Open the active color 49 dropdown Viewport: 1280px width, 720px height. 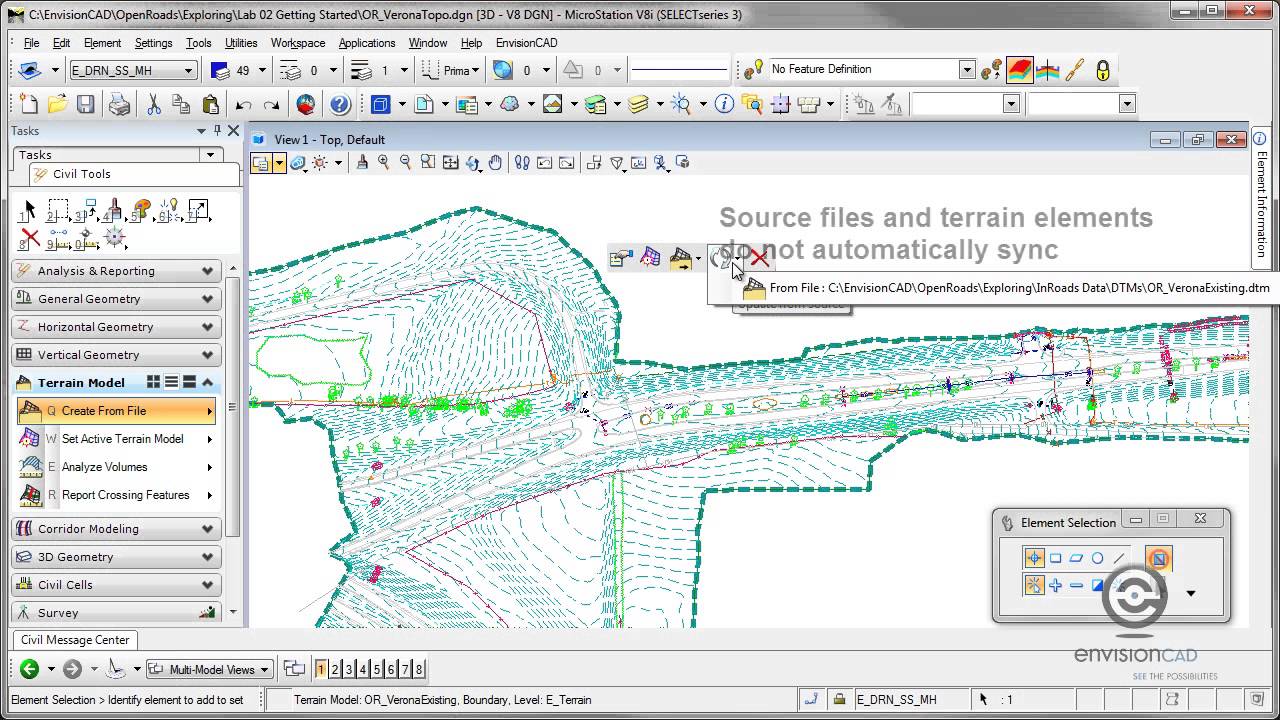pos(262,70)
